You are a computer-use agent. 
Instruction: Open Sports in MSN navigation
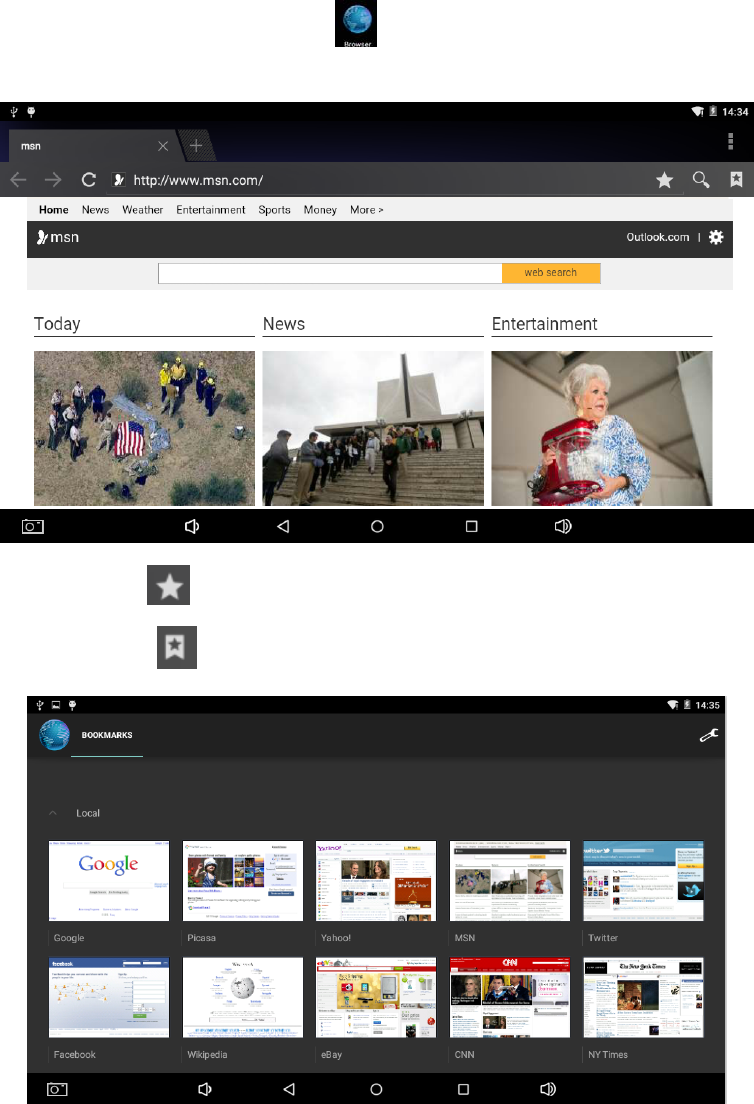coord(274,210)
